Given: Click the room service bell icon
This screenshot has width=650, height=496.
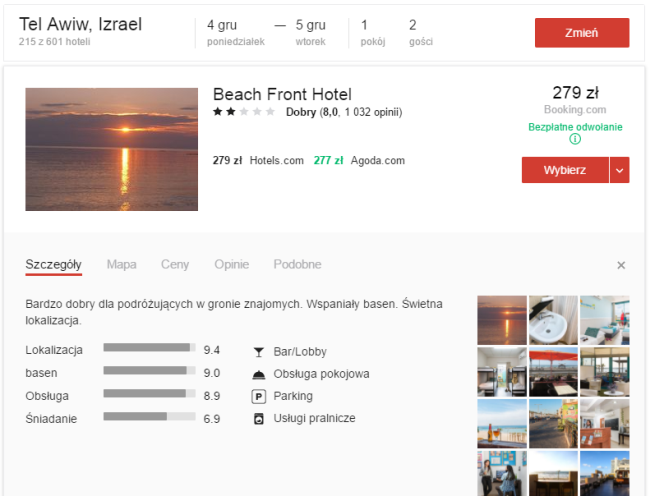Looking at the screenshot, I should (259, 374).
